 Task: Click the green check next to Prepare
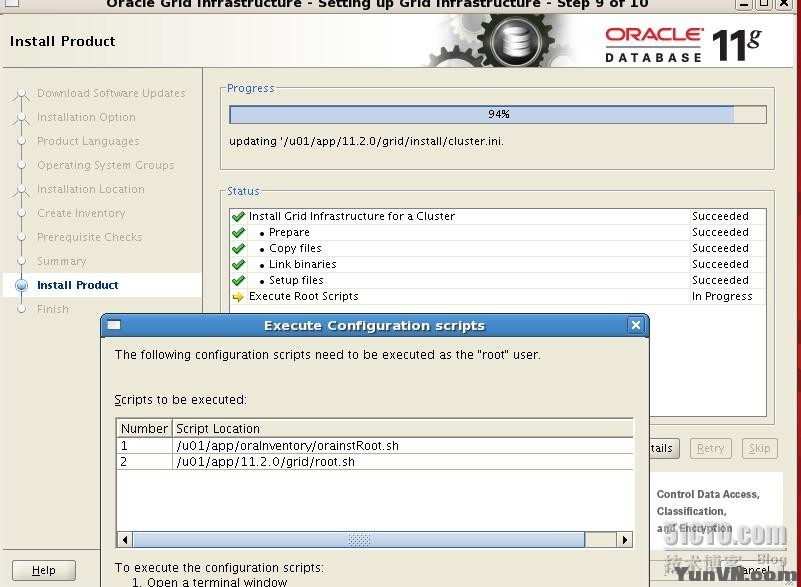pyautogui.click(x=238, y=232)
